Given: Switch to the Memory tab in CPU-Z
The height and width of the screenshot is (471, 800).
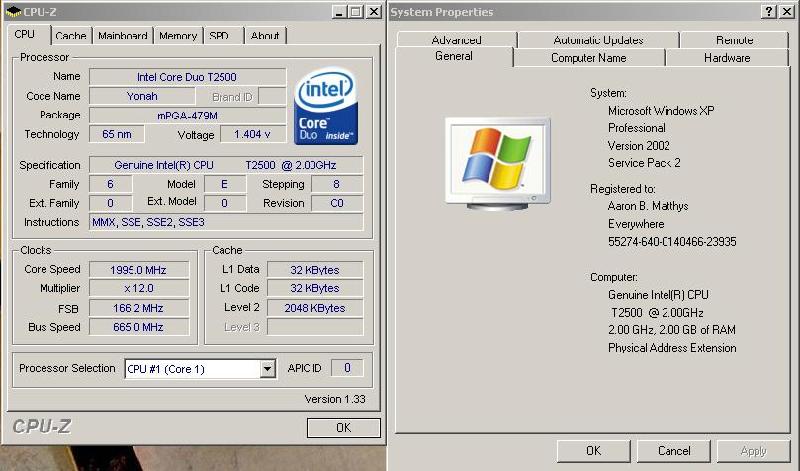Looking at the screenshot, I should [x=178, y=36].
